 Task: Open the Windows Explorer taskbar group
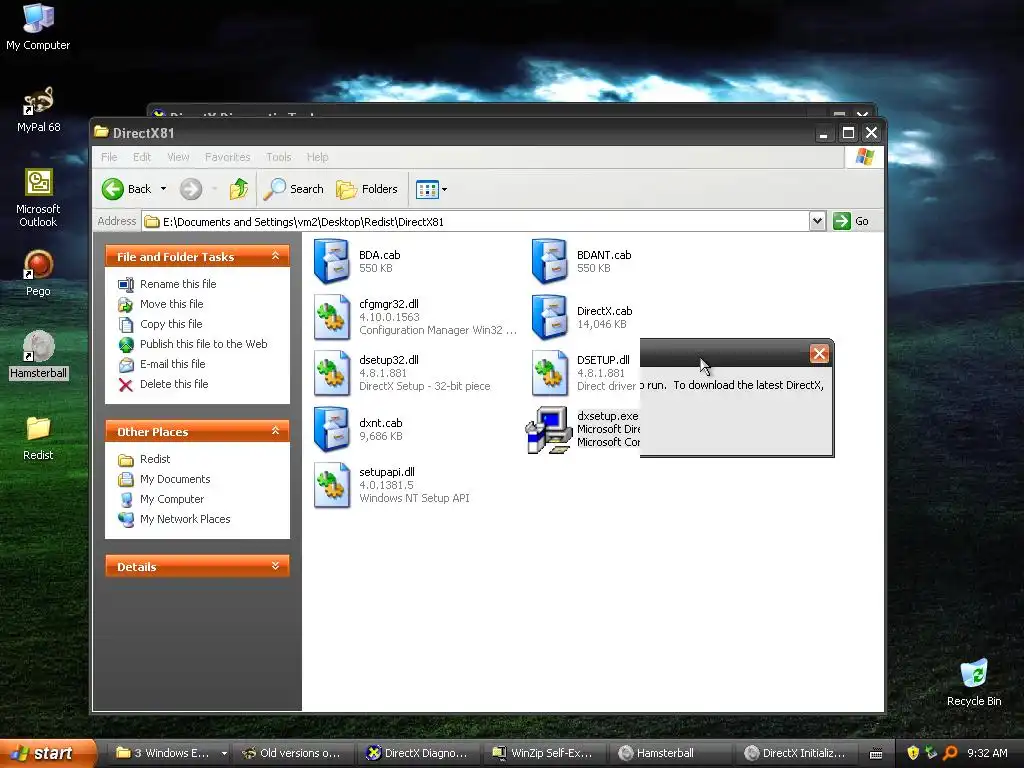coord(172,754)
